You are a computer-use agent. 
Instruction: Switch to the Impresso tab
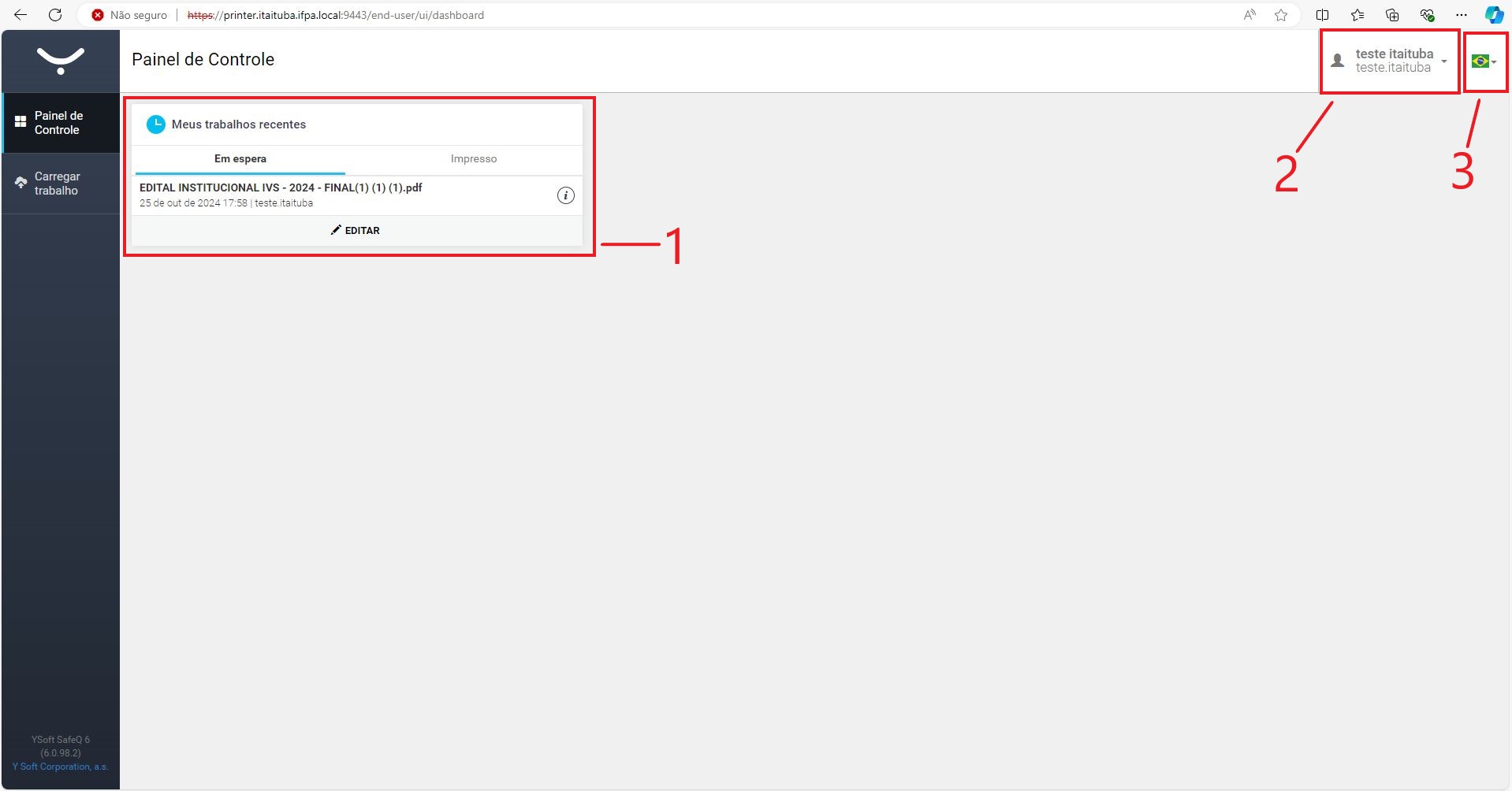point(474,159)
